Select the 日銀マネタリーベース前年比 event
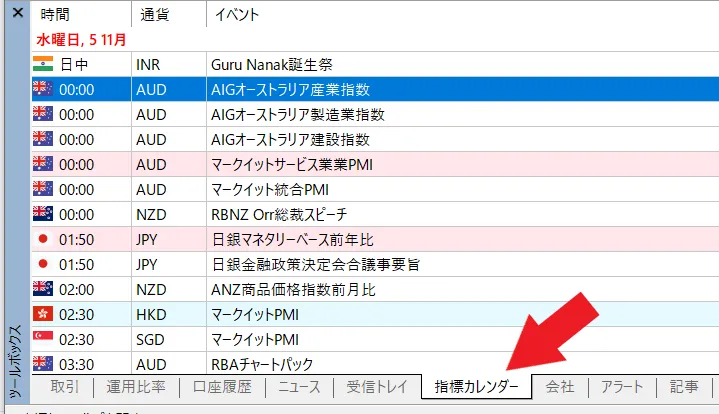The image size is (719, 414). point(293,239)
